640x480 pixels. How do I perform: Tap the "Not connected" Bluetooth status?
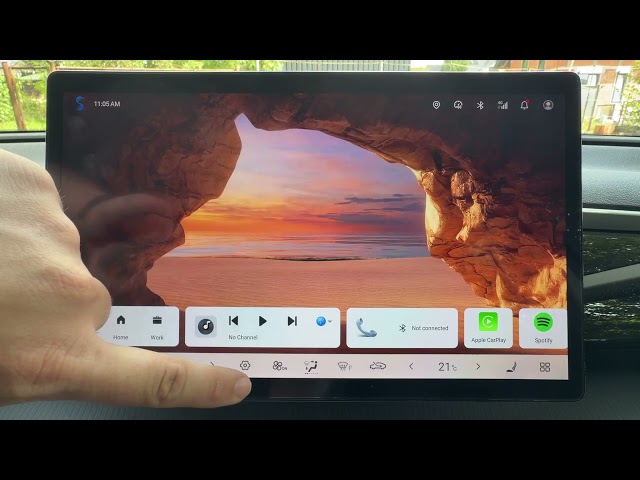tap(424, 328)
